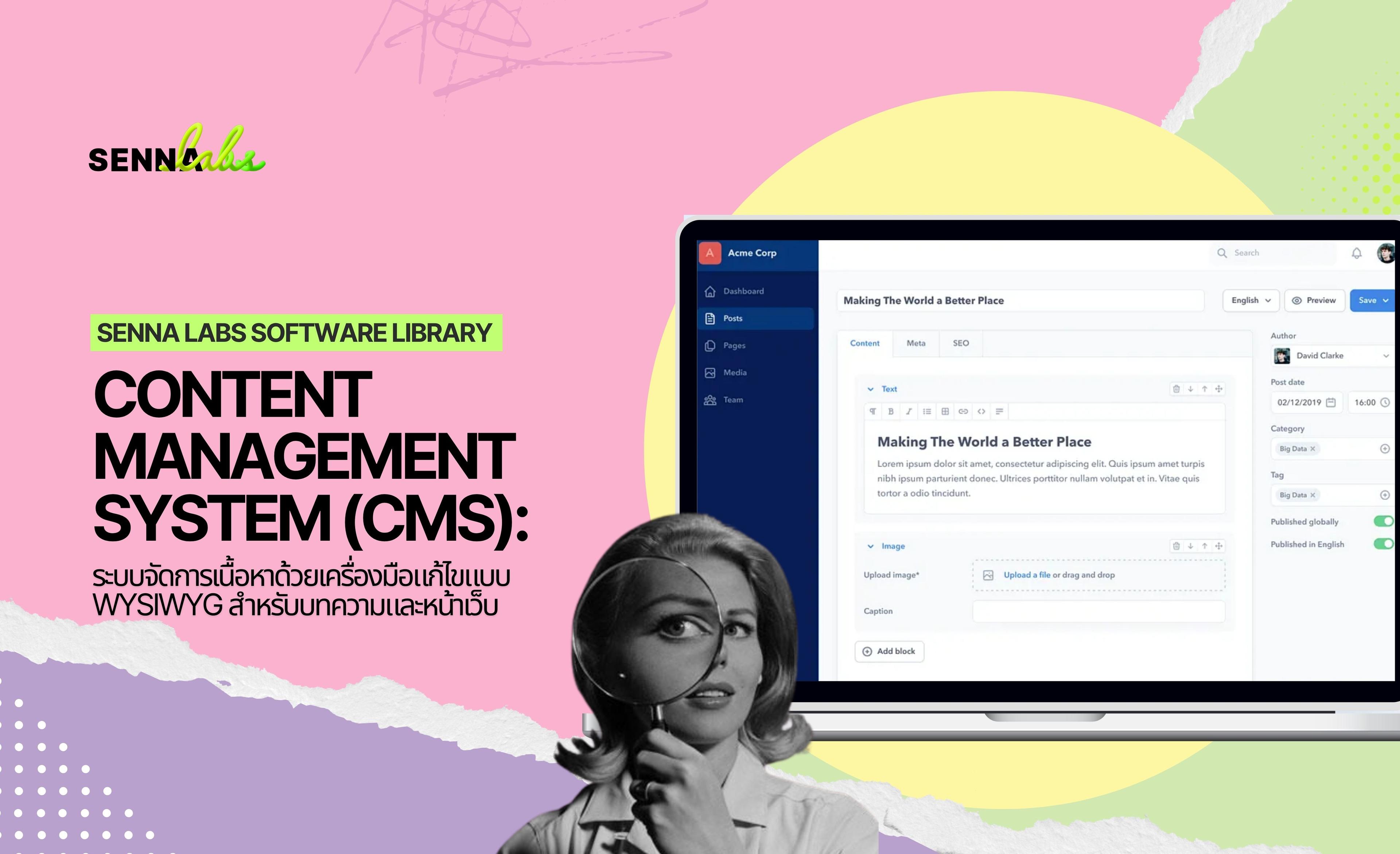Click the code view icon

(x=981, y=411)
